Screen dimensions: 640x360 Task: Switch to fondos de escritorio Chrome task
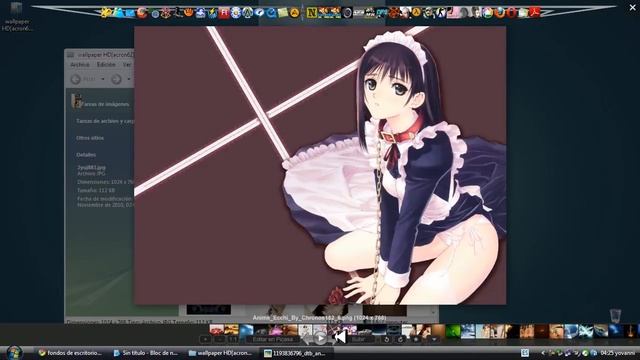pyautogui.click(x=69, y=353)
